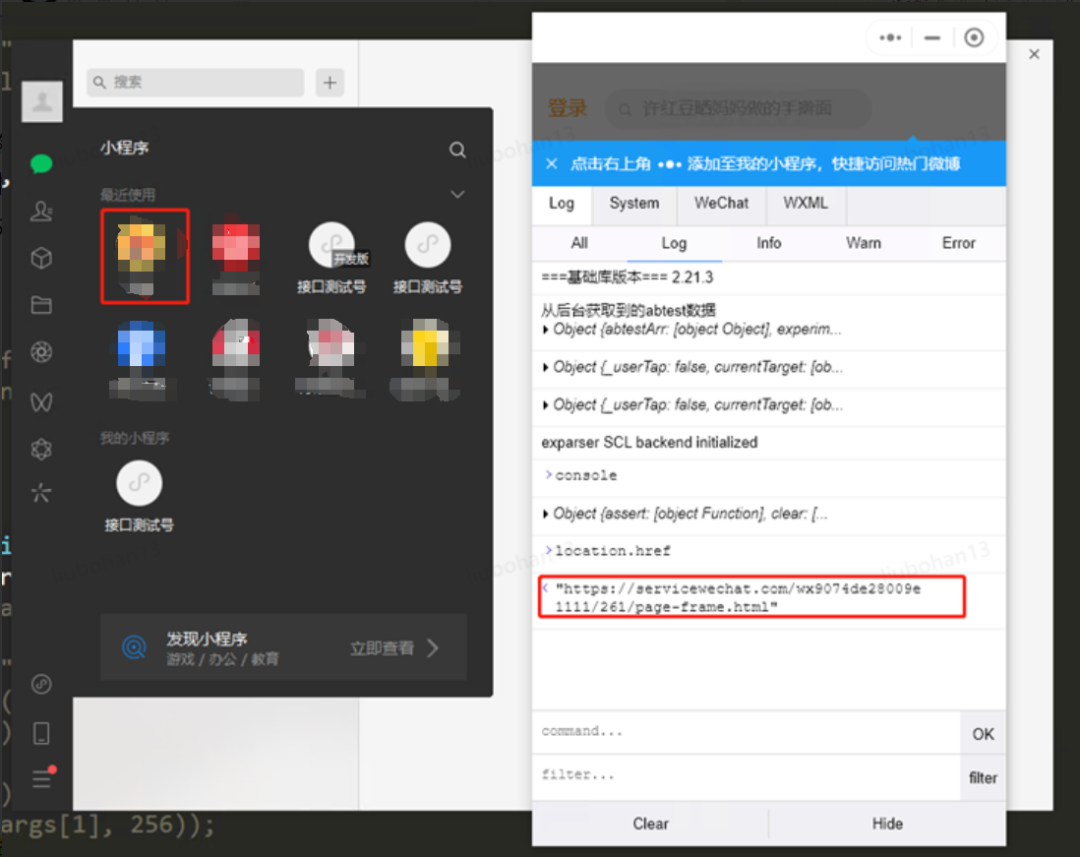Click 立即查看 in 发现小程序 banner
This screenshot has height=857, width=1080.
point(395,648)
